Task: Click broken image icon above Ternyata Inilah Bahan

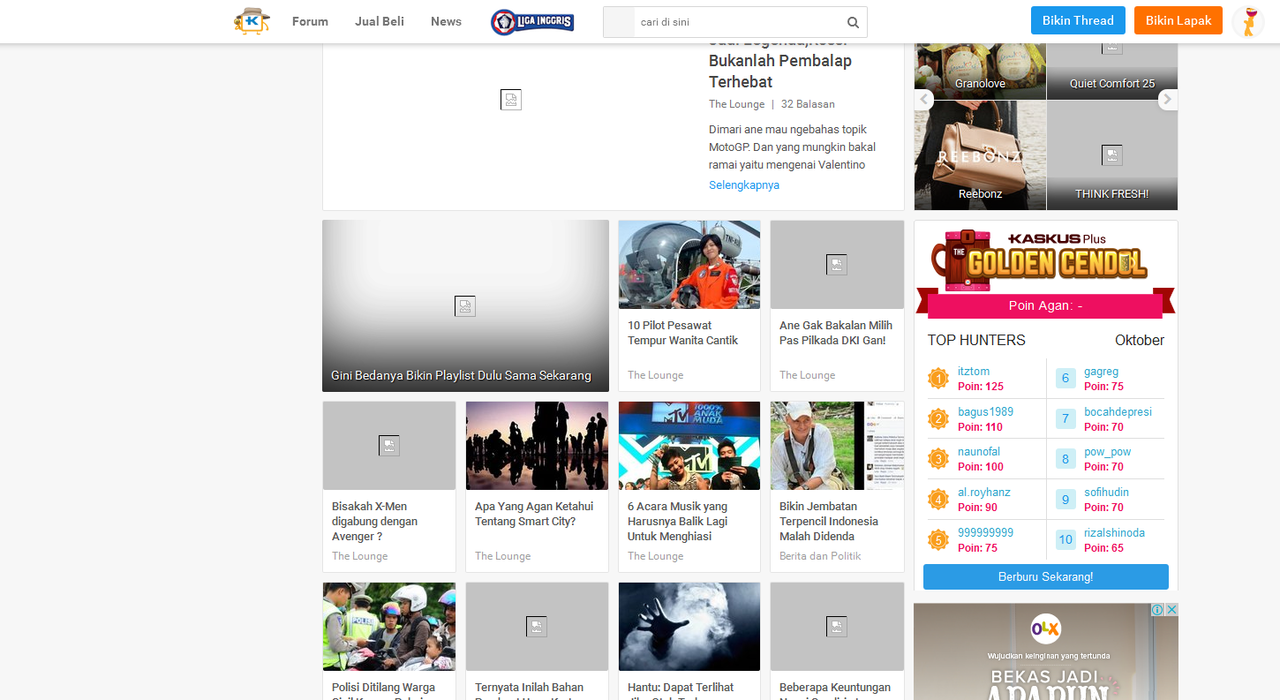Action: [537, 626]
